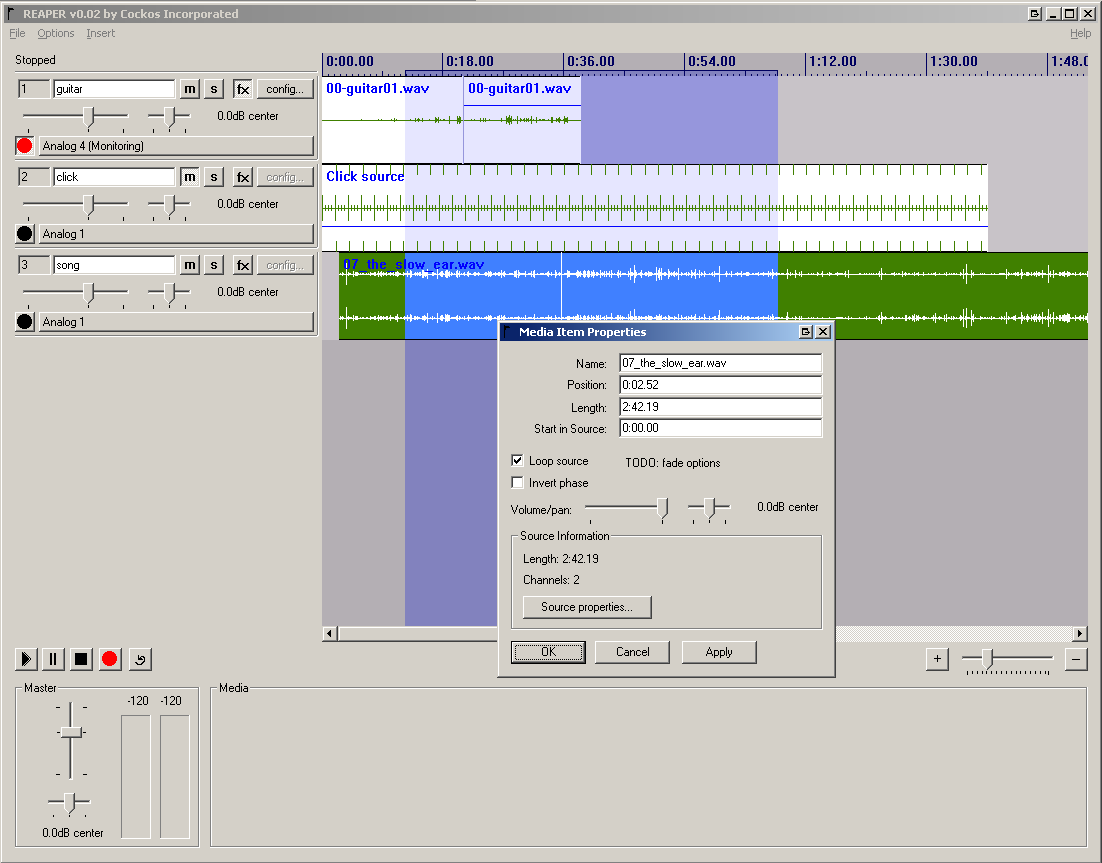Open the File menu
The height and width of the screenshot is (863, 1102).
click(x=17, y=33)
